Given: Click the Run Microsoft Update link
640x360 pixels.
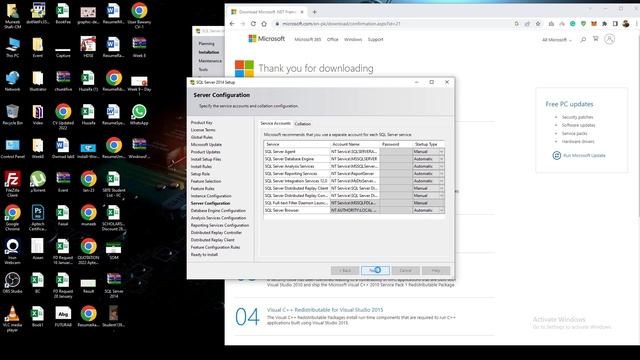Looking at the screenshot, I should point(579,156).
